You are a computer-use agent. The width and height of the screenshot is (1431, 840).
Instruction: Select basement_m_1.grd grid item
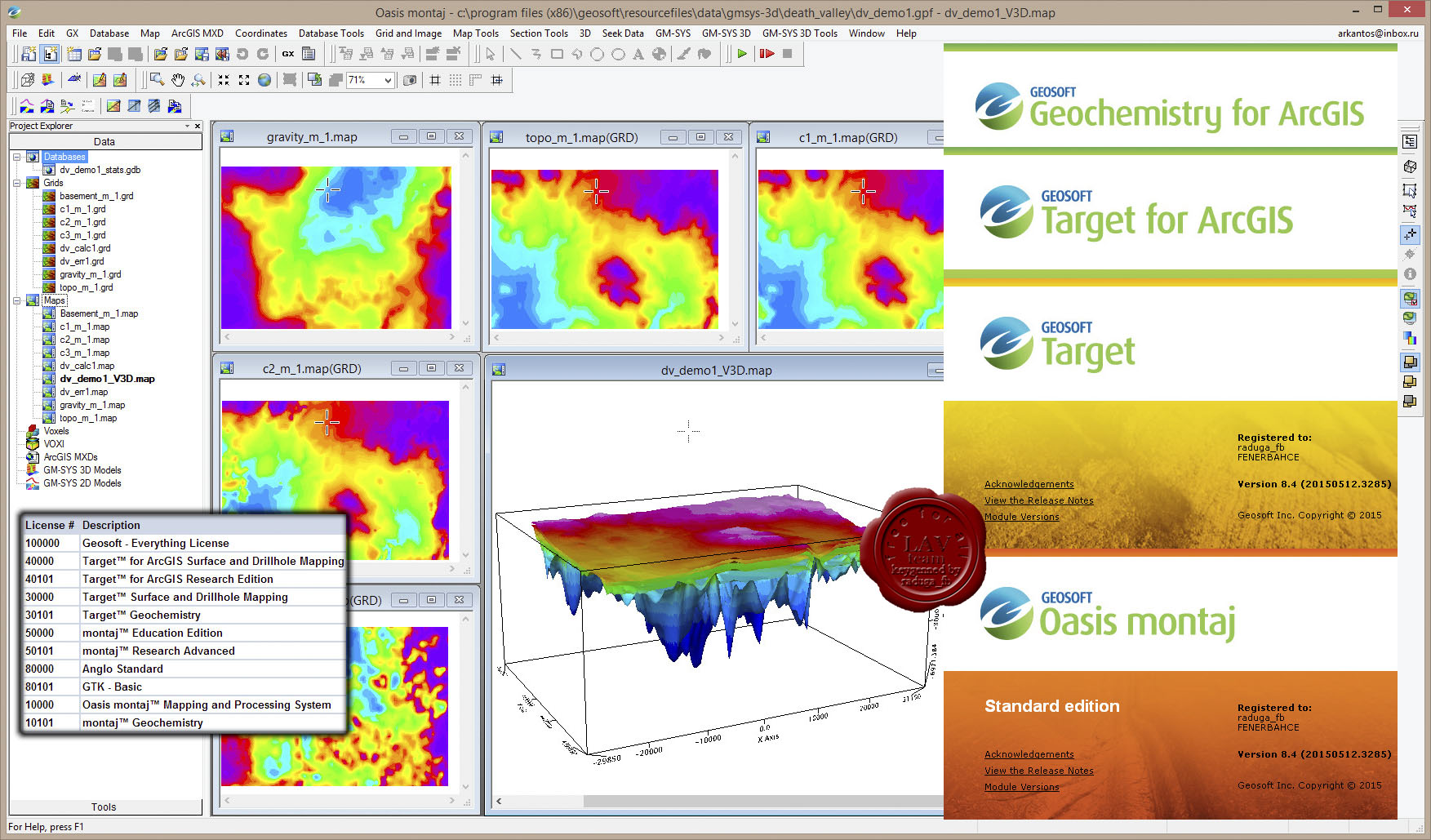click(96, 196)
